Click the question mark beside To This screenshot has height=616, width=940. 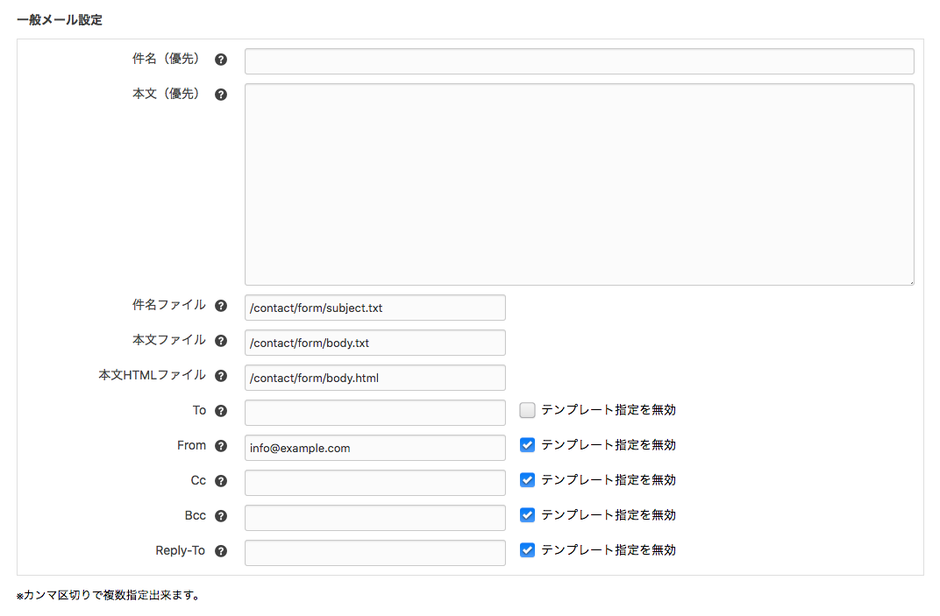coord(221,411)
